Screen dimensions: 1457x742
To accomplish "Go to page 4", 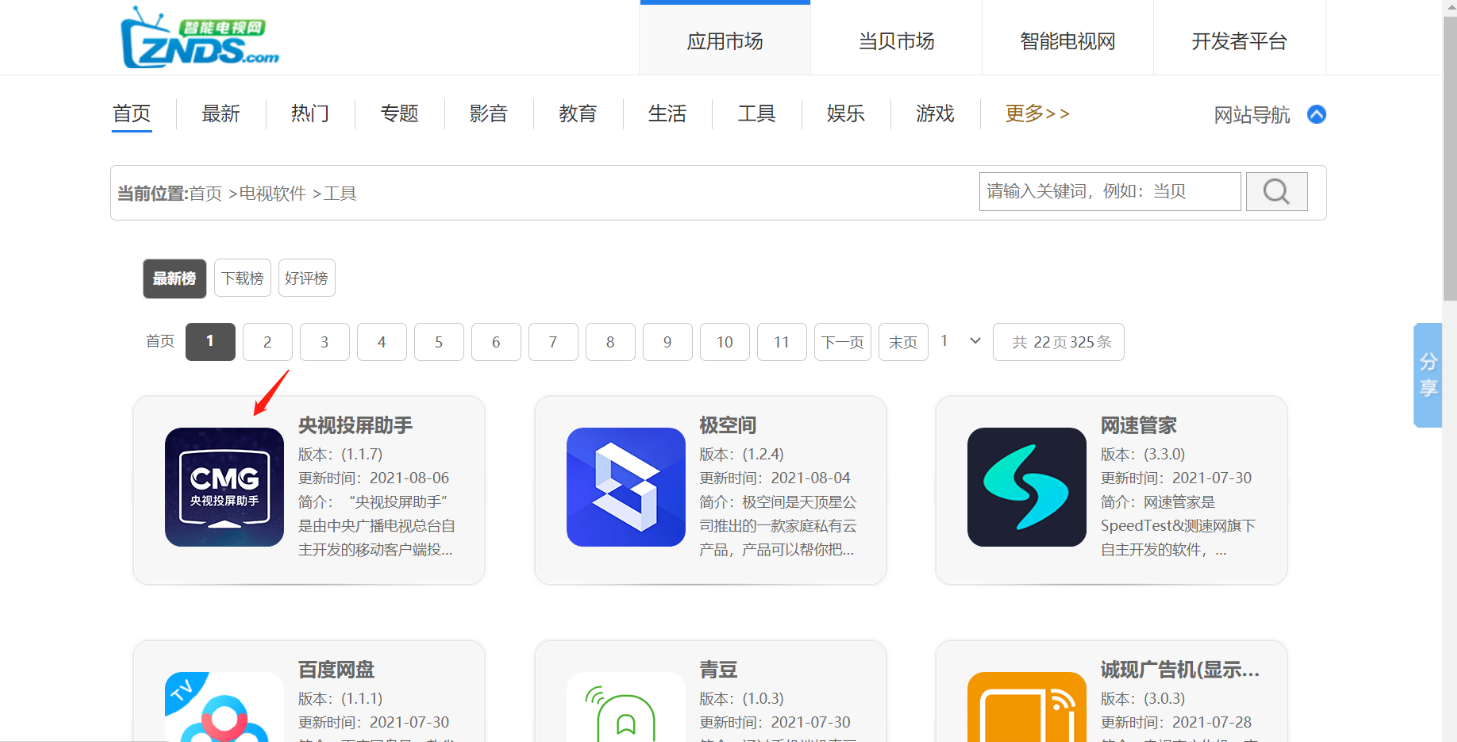I will pos(381,342).
